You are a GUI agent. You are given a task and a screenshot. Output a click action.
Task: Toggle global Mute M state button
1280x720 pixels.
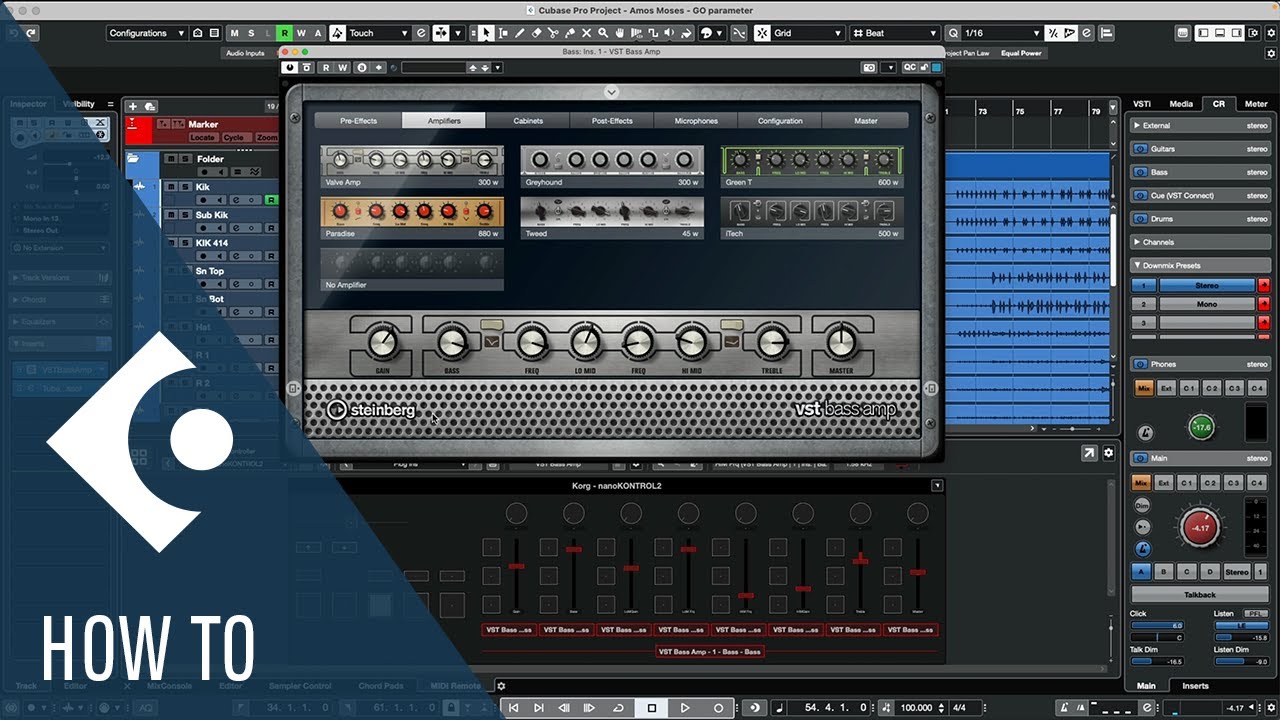coord(235,33)
